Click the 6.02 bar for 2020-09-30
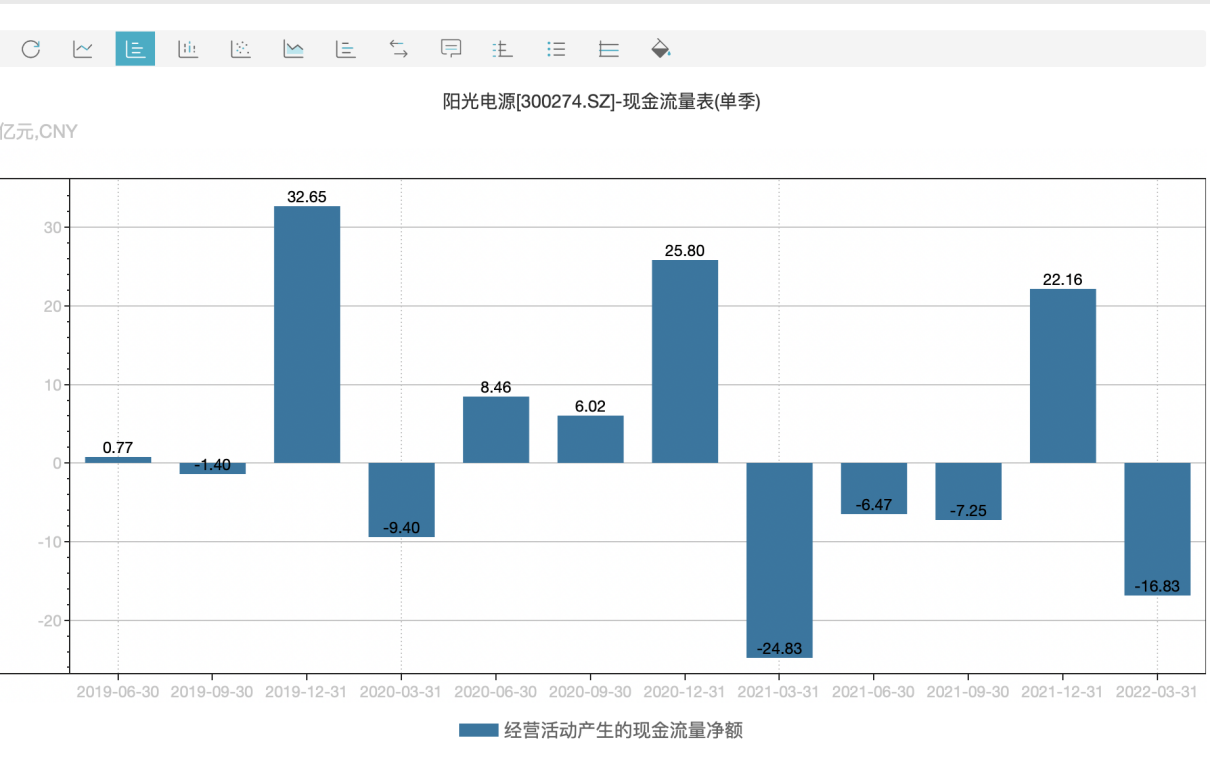 (x=590, y=439)
